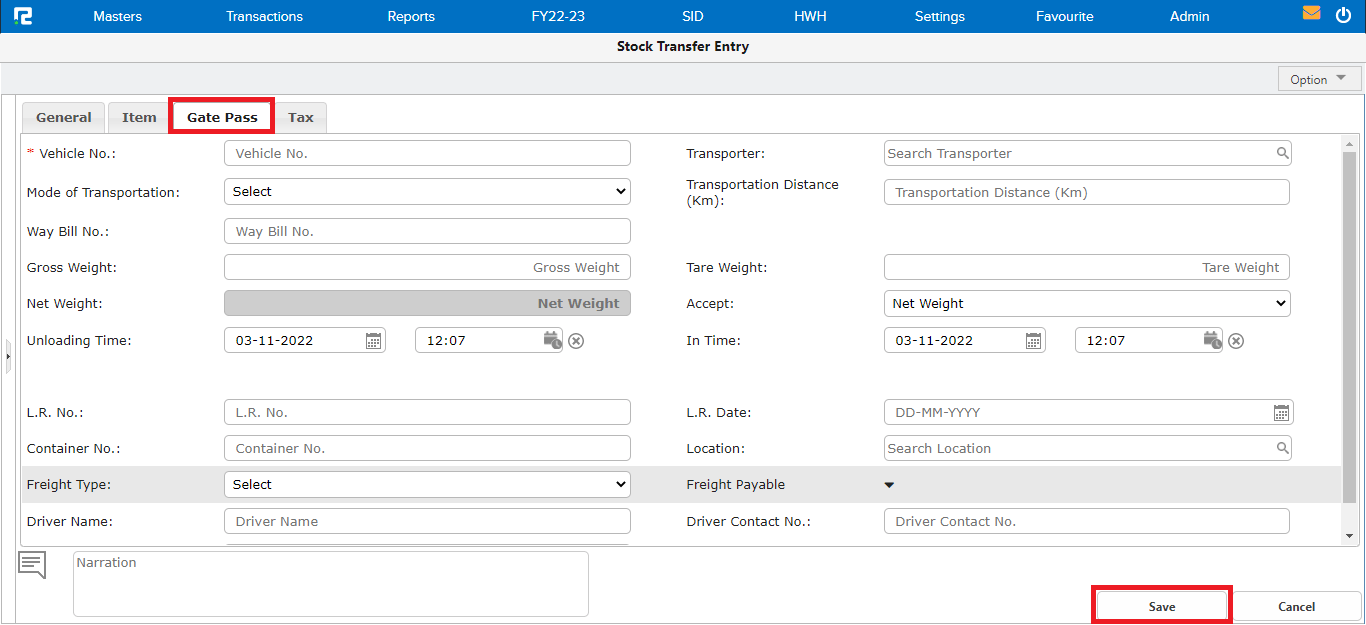Open In Time date calendar icon
Viewport: 1366px width, 625px height.
click(x=1033, y=341)
